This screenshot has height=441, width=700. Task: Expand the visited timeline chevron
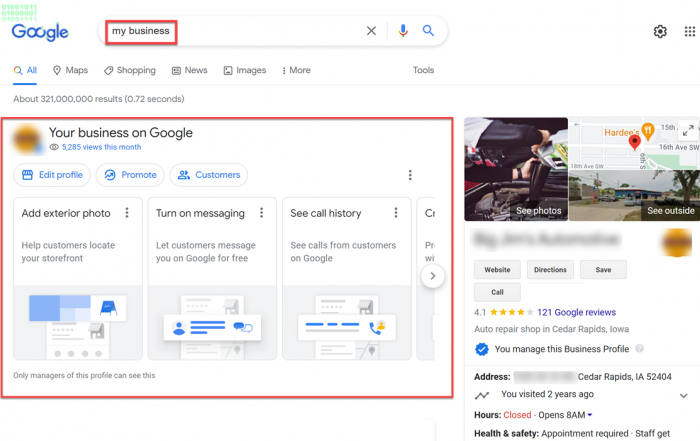(683, 395)
